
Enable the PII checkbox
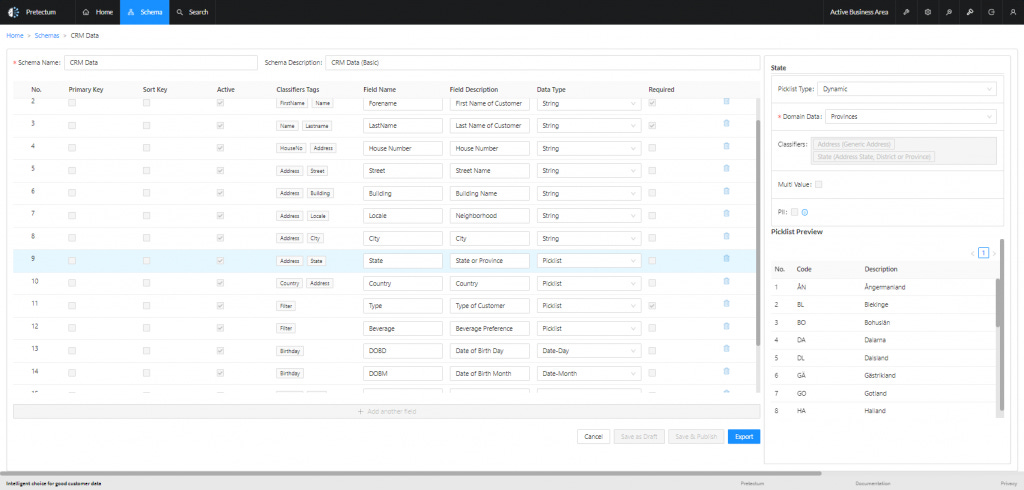tap(794, 212)
